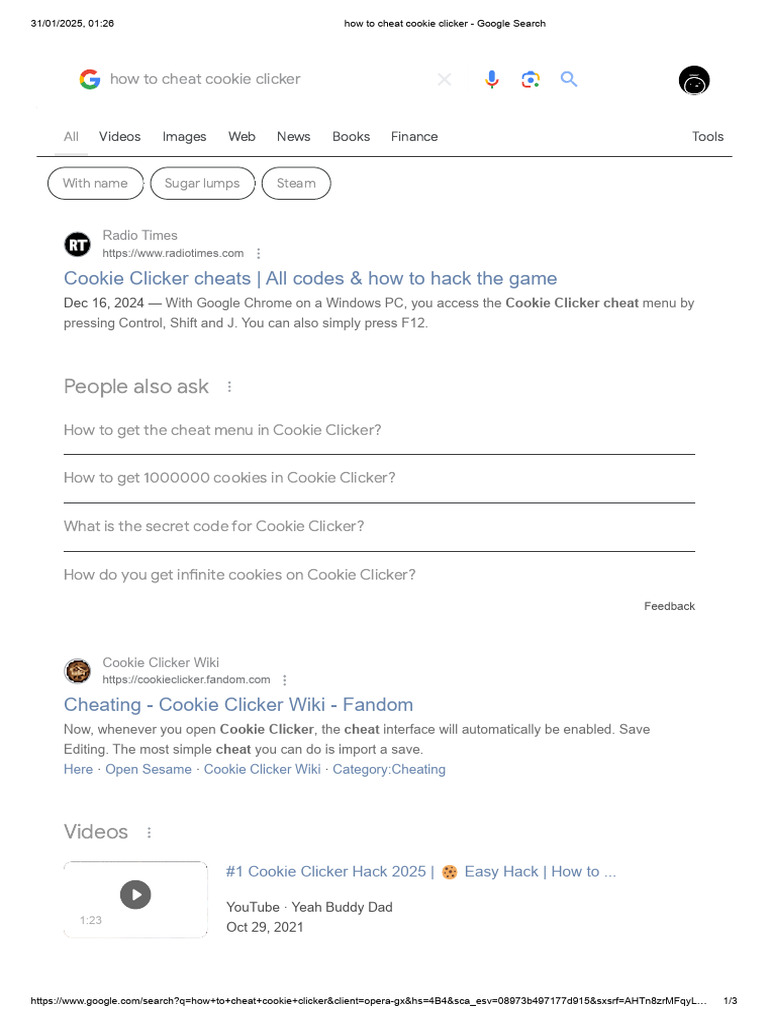Switch to the News tab
The height and width of the screenshot is (1024, 768).
pyautogui.click(x=293, y=137)
